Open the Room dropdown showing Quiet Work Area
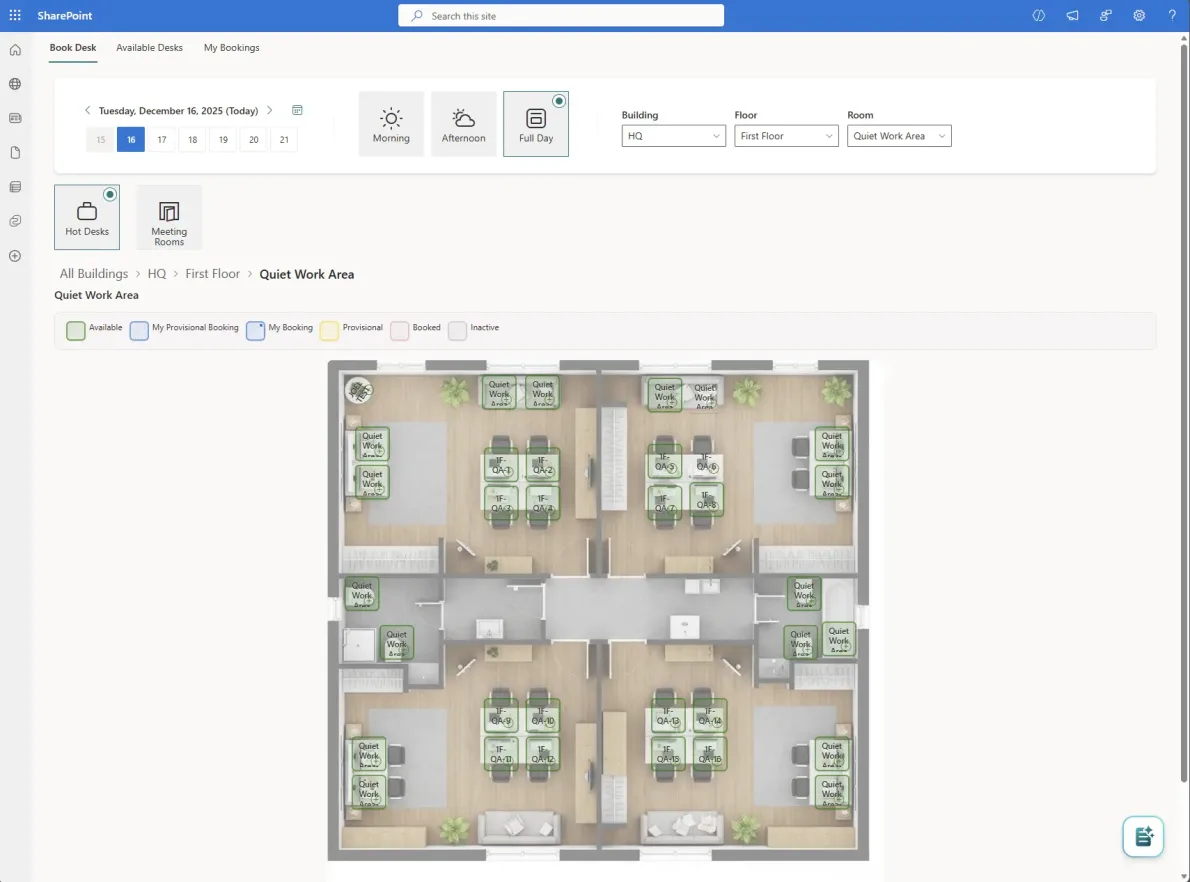The image size is (1190, 882). tap(898, 135)
